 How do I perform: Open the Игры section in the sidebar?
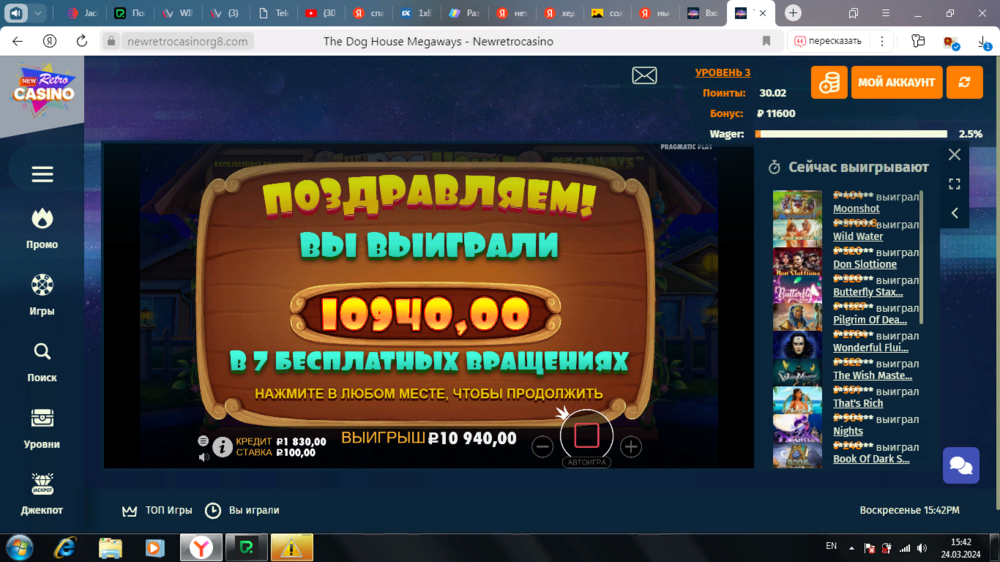pyautogui.click(x=42, y=295)
